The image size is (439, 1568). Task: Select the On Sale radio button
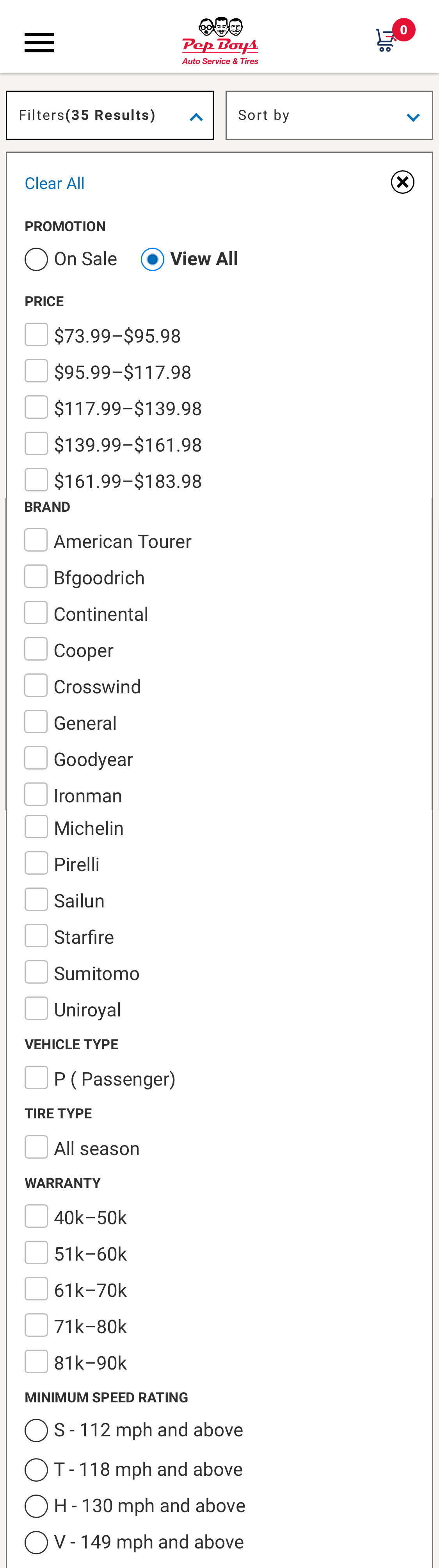coord(36,259)
